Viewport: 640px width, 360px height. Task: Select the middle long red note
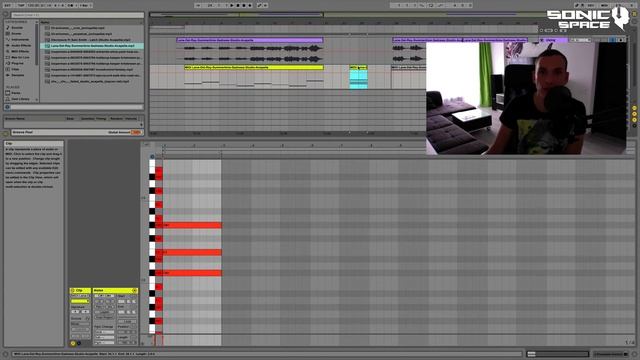tap(192, 252)
